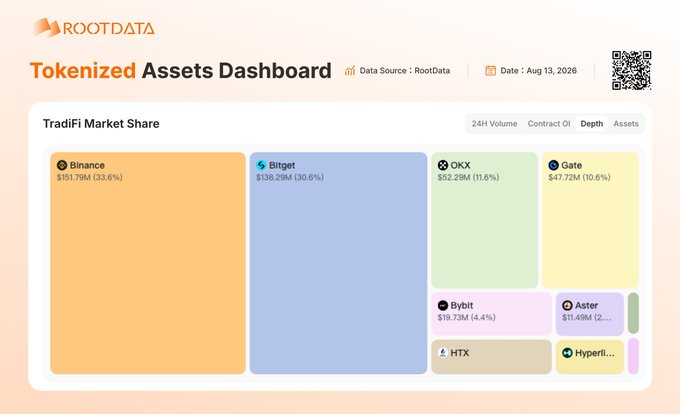
Task: Click the Hyperliquid logo icon
Action: point(567,353)
